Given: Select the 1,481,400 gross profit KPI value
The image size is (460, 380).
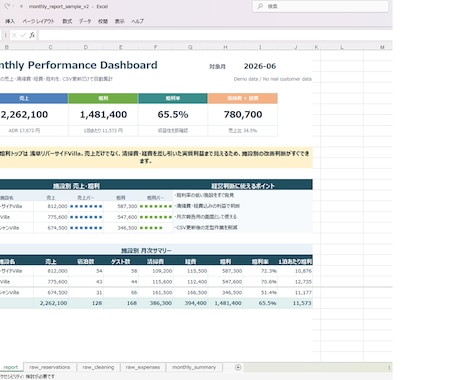Looking at the screenshot, I should click(x=103, y=114).
